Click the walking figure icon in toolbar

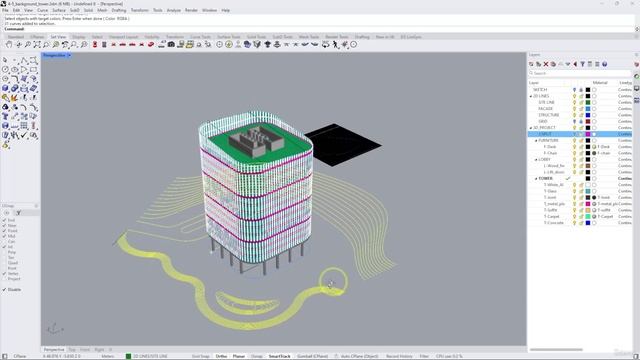(336, 44)
